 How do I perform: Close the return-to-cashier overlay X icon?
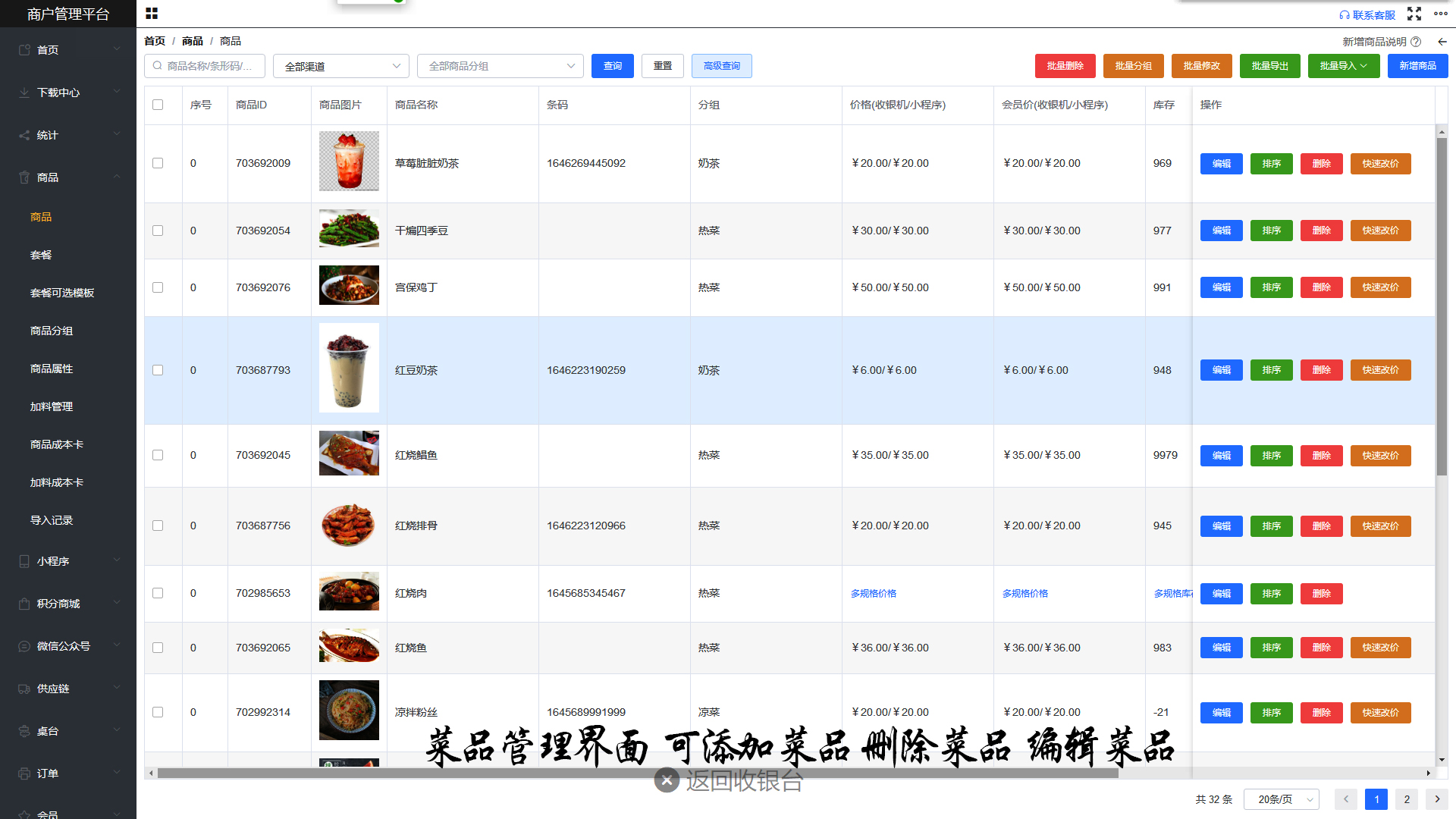667,780
